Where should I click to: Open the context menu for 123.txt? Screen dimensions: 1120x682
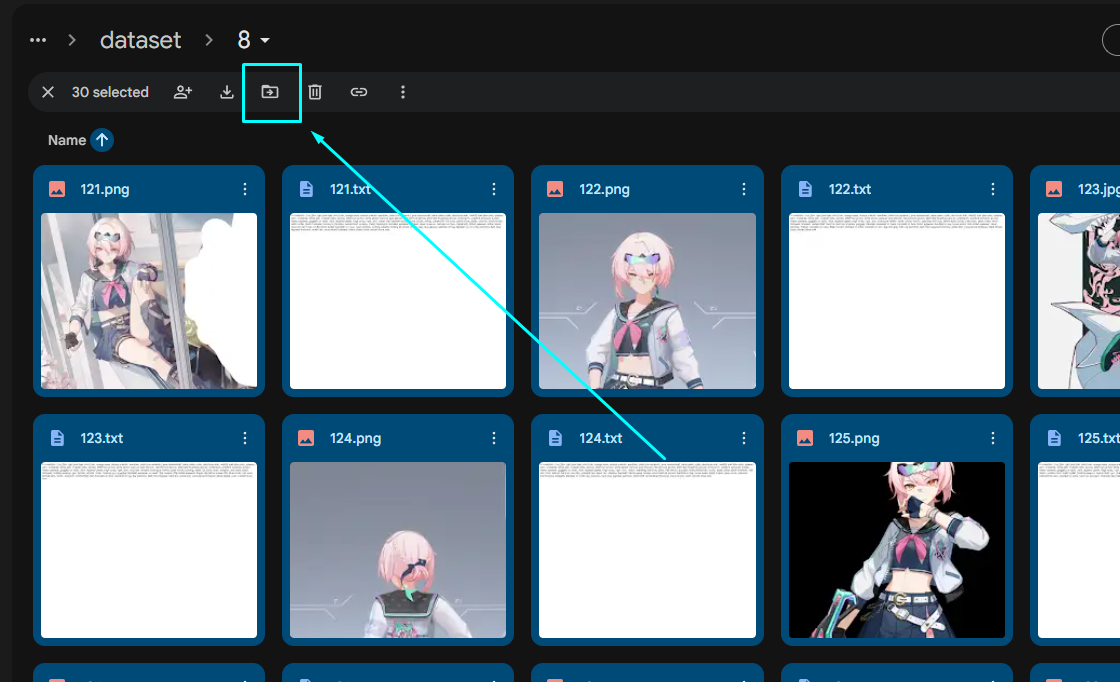coord(244,437)
